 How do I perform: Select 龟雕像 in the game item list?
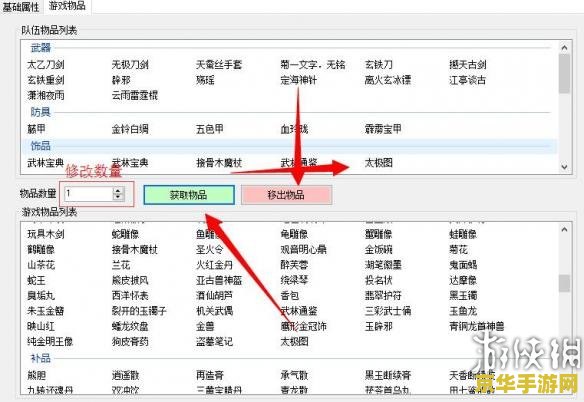[294, 234]
